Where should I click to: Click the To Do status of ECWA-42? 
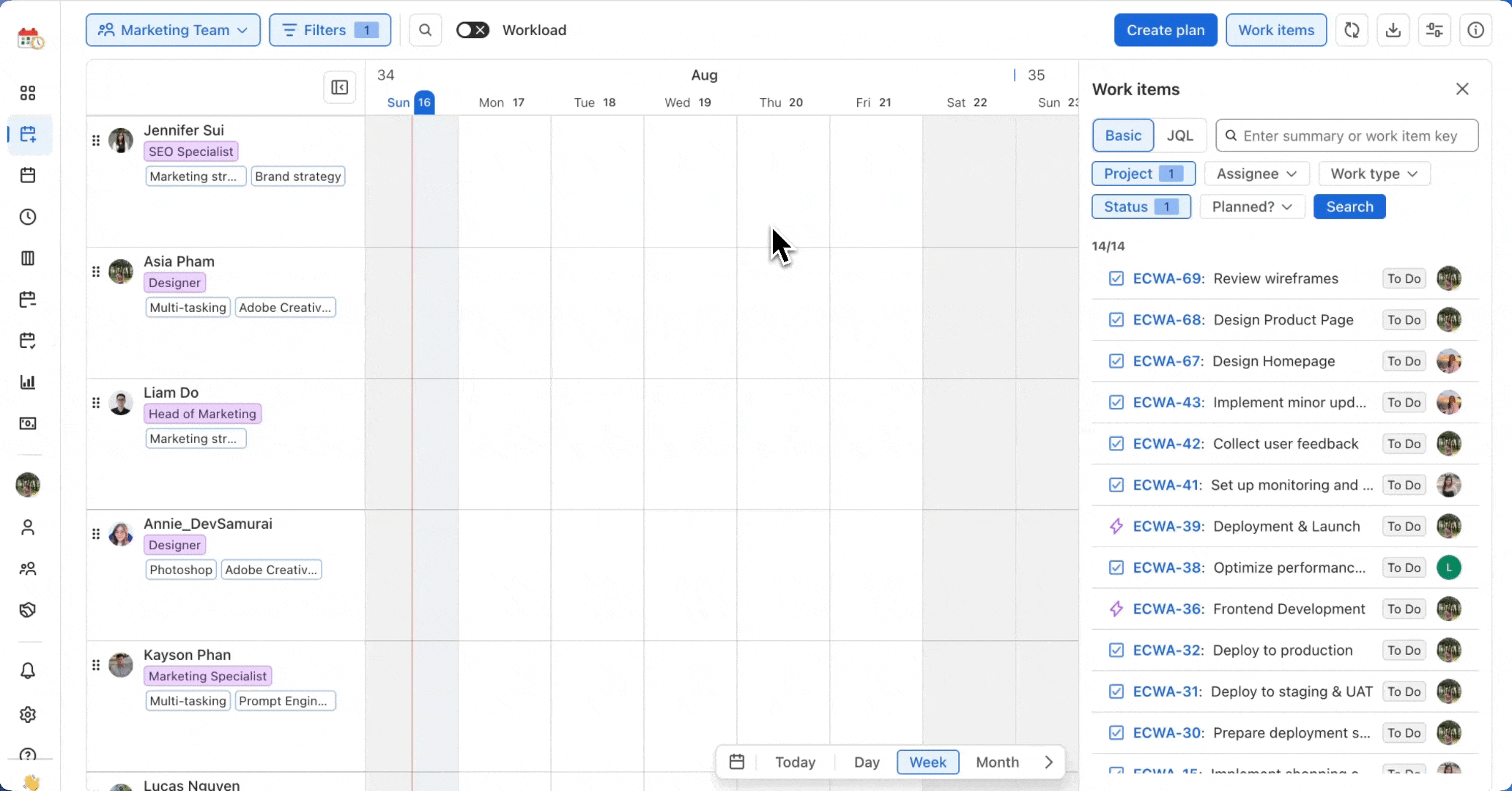pos(1404,444)
